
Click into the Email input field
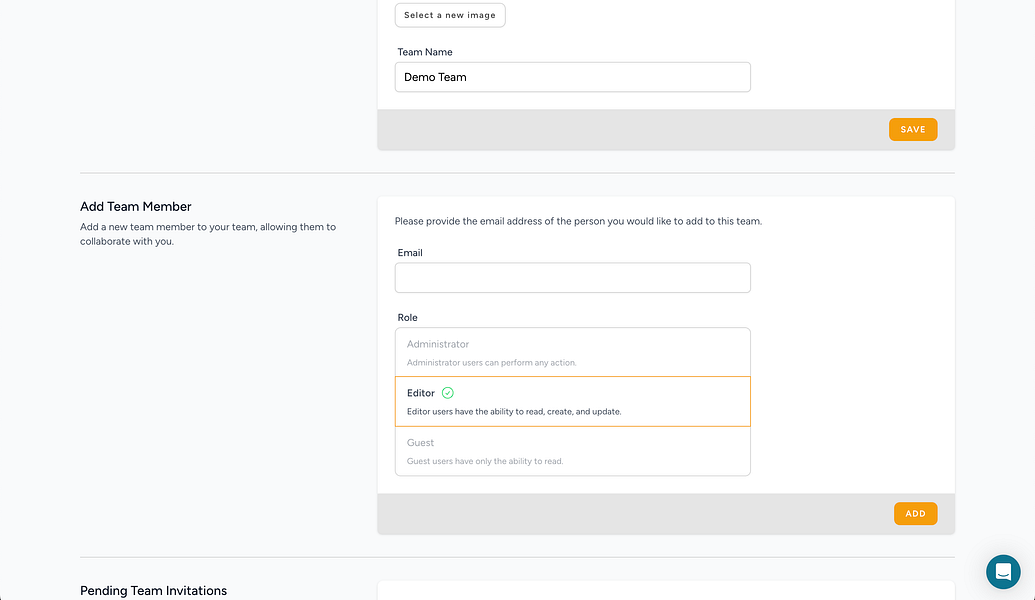tap(572, 278)
